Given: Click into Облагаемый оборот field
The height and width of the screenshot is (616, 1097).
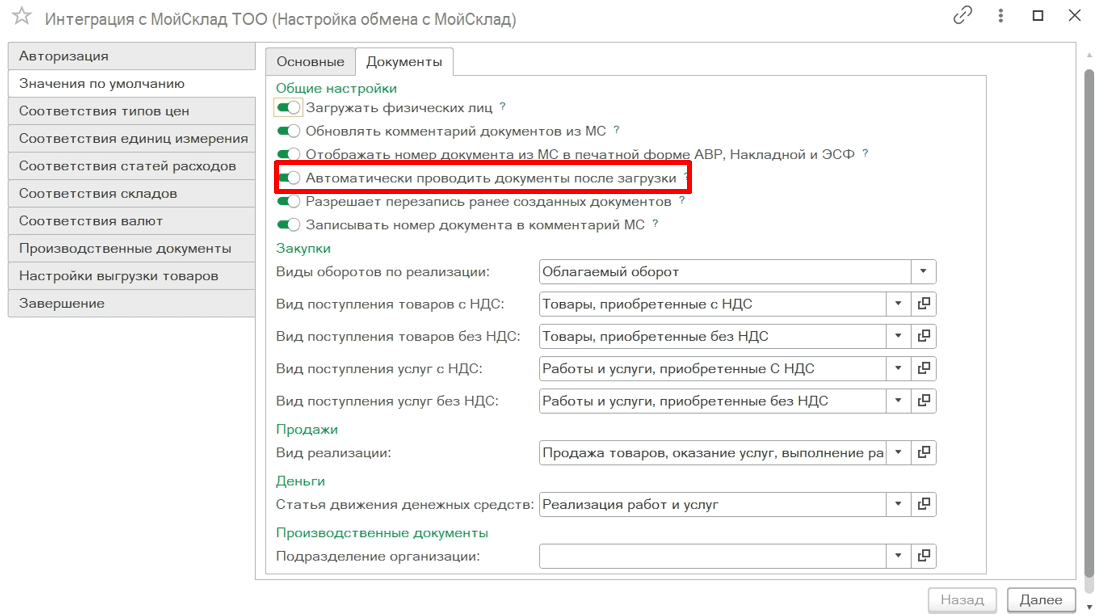Looking at the screenshot, I should 725,272.
